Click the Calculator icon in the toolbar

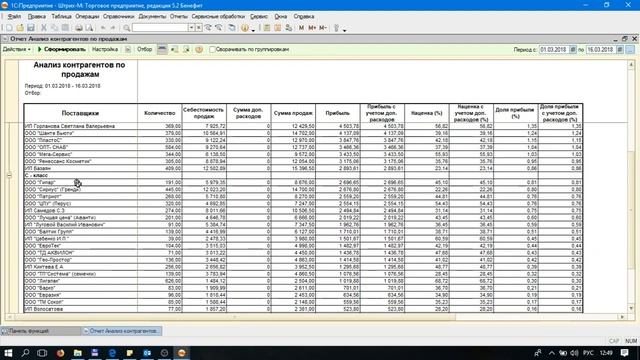click(x=267, y=28)
